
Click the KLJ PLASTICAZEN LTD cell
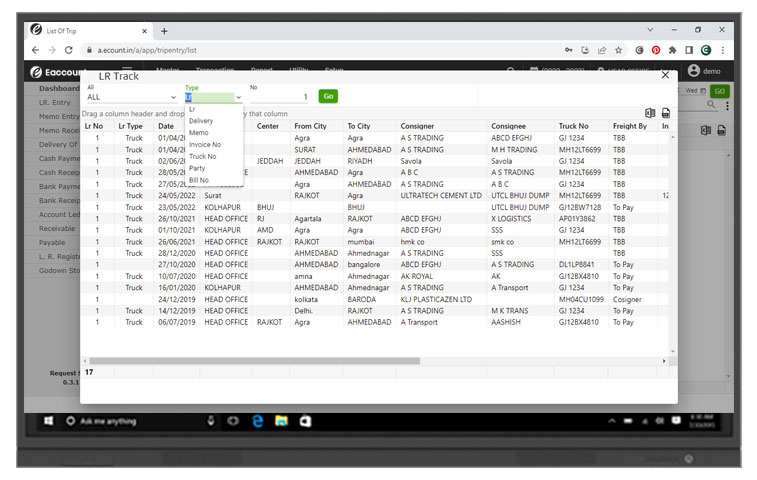coord(436,299)
